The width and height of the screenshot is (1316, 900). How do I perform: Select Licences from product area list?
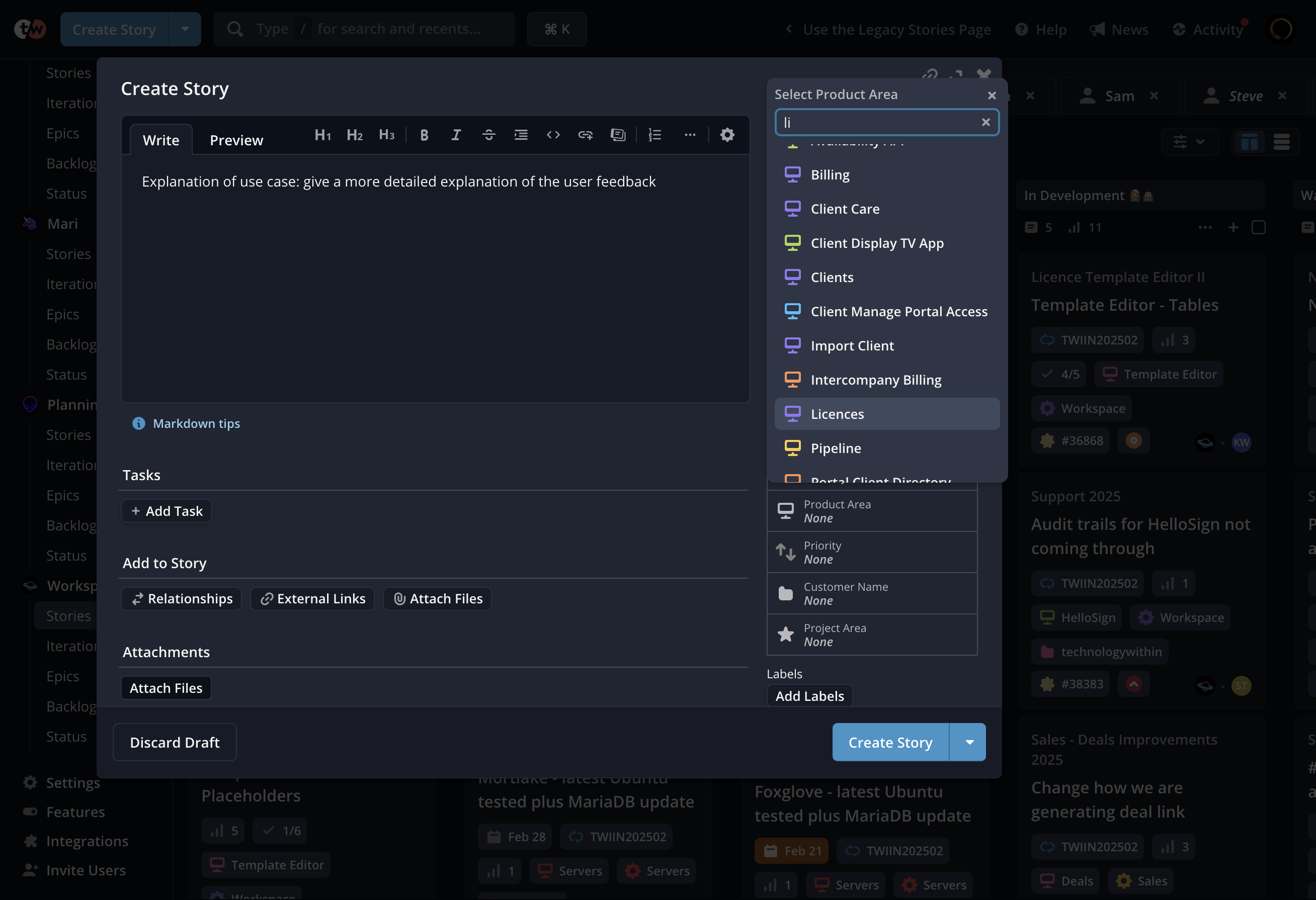coord(887,414)
